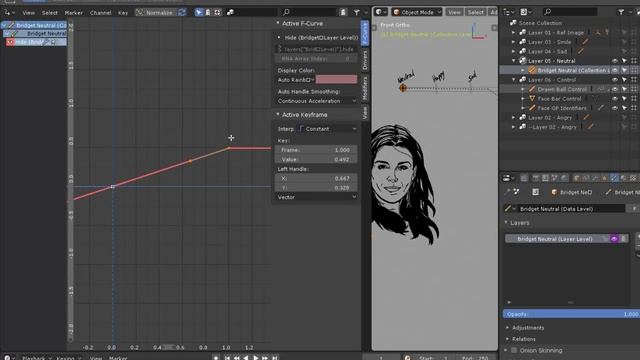Image resolution: width=640 pixels, height=360 pixels.
Task: Expand Layer 04 - Sad collection
Action: coord(513,51)
